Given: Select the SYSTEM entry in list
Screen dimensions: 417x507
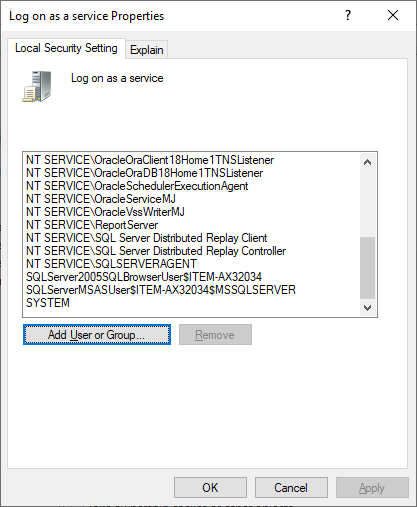Looking at the screenshot, I should 48,303.
